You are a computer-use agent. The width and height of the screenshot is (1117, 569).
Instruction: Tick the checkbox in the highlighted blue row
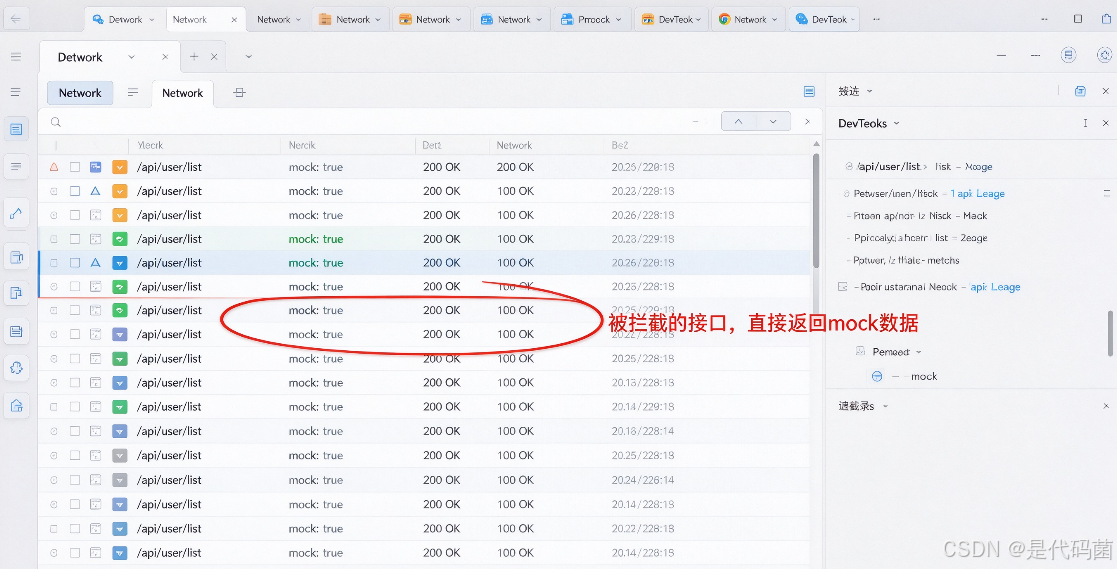[x=75, y=263]
